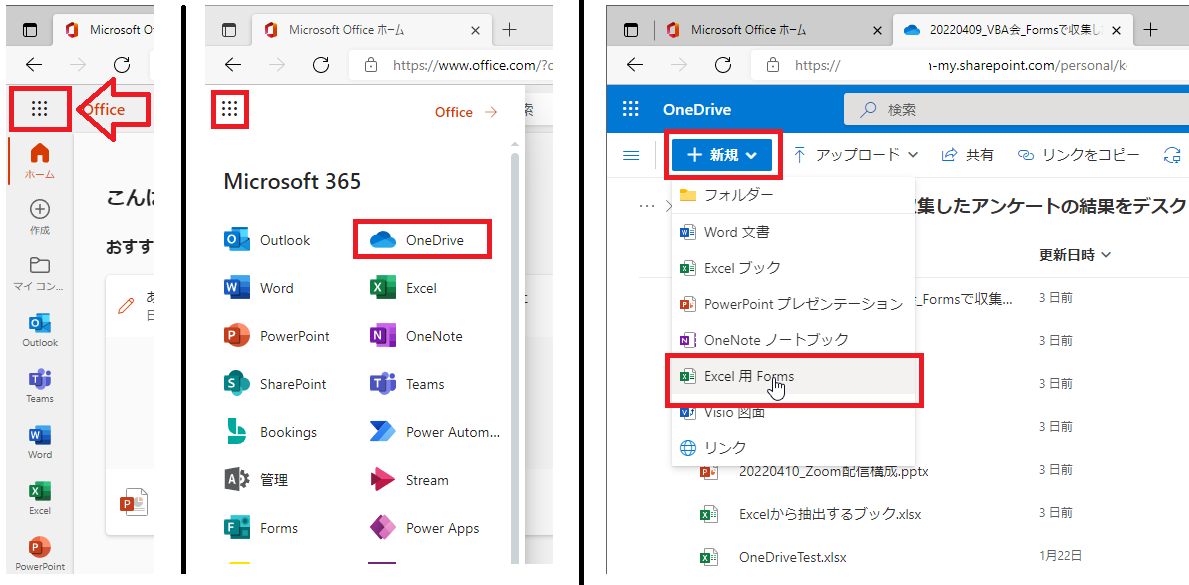Open Upload (アップロード) dropdown
Image resolution: width=1189 pixels, height=585 pixels.
855,155
